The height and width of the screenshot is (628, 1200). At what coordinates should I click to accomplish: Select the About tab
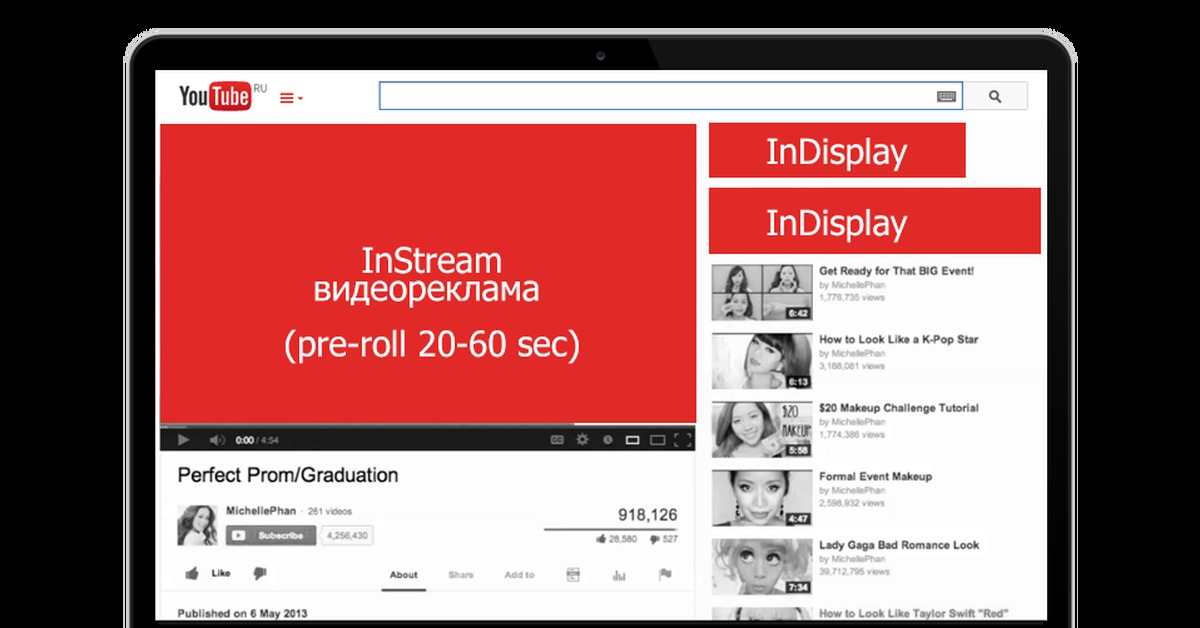click(404, 575)
